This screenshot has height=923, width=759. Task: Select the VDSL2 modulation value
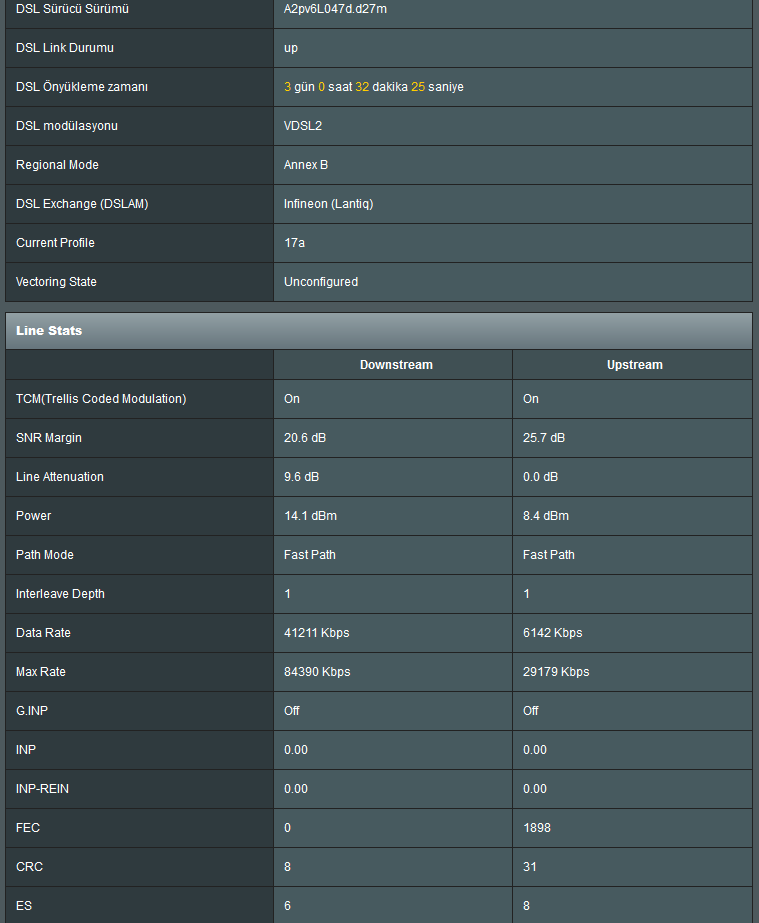point(303,126)
